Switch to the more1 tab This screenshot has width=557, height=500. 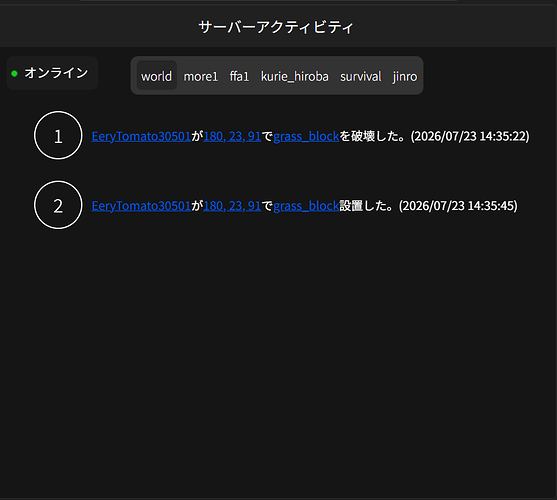(201, 76)
